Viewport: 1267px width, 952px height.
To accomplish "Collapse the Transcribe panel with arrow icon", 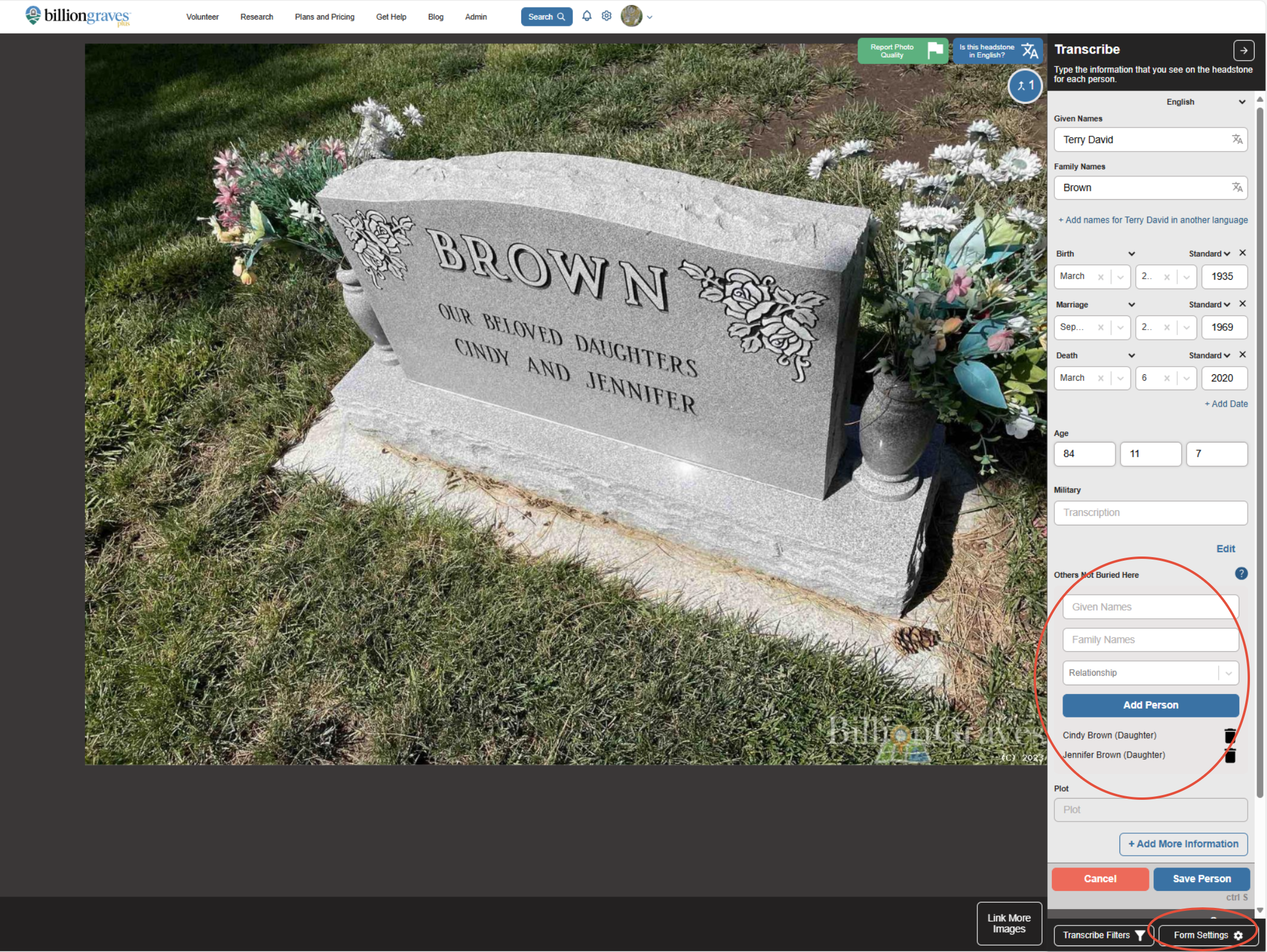I will tap(1243, 51).
